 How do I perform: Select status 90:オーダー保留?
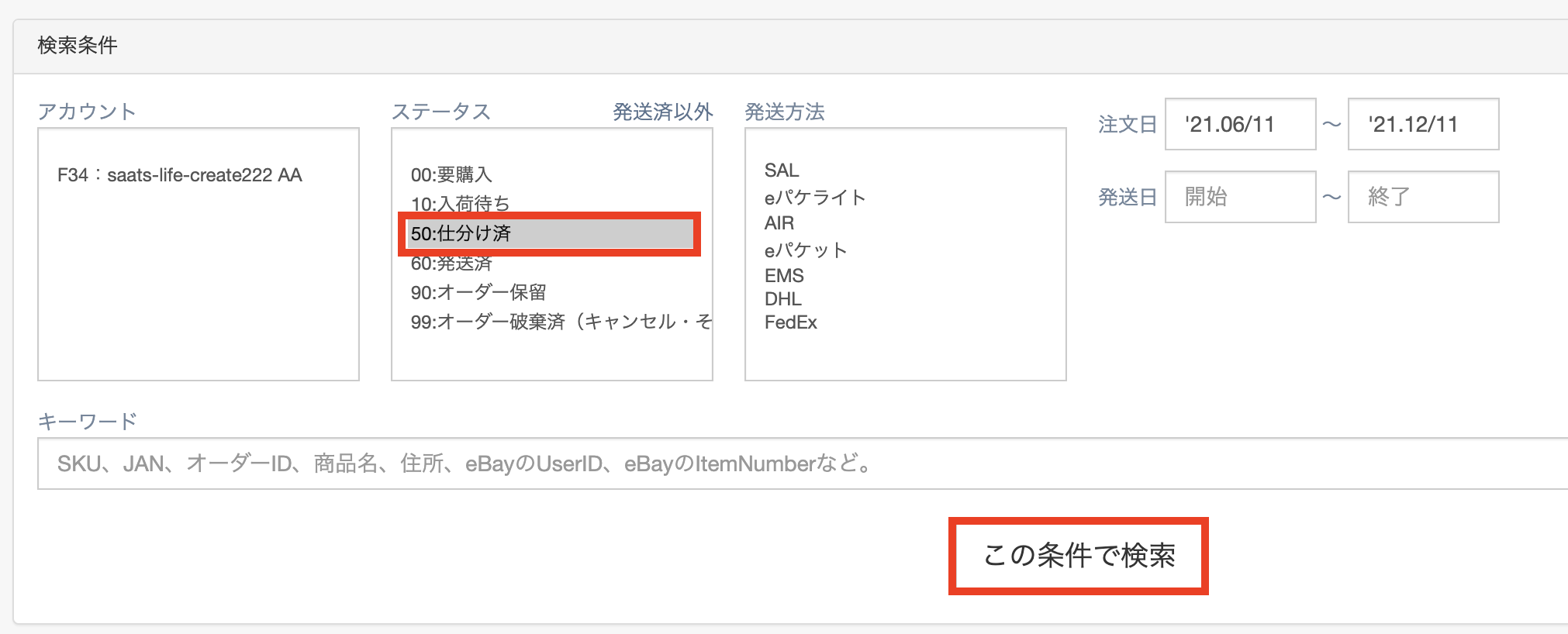478,292
